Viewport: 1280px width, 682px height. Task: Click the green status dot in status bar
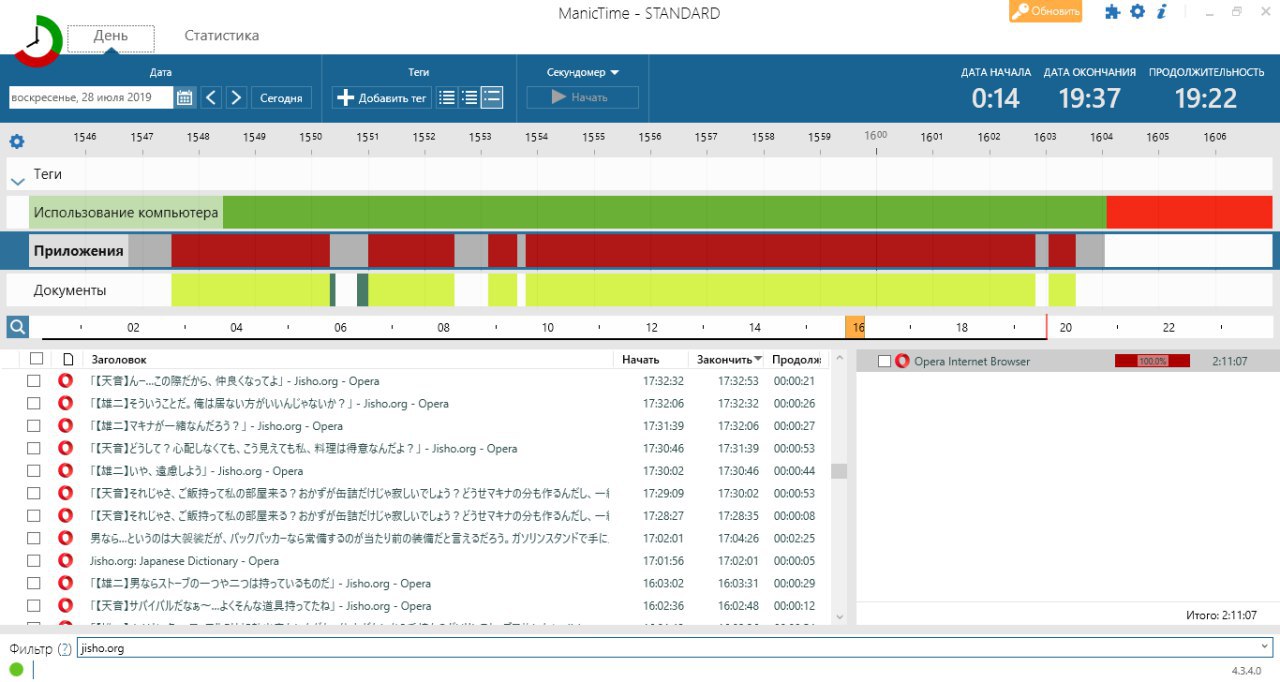pos(16,669)
